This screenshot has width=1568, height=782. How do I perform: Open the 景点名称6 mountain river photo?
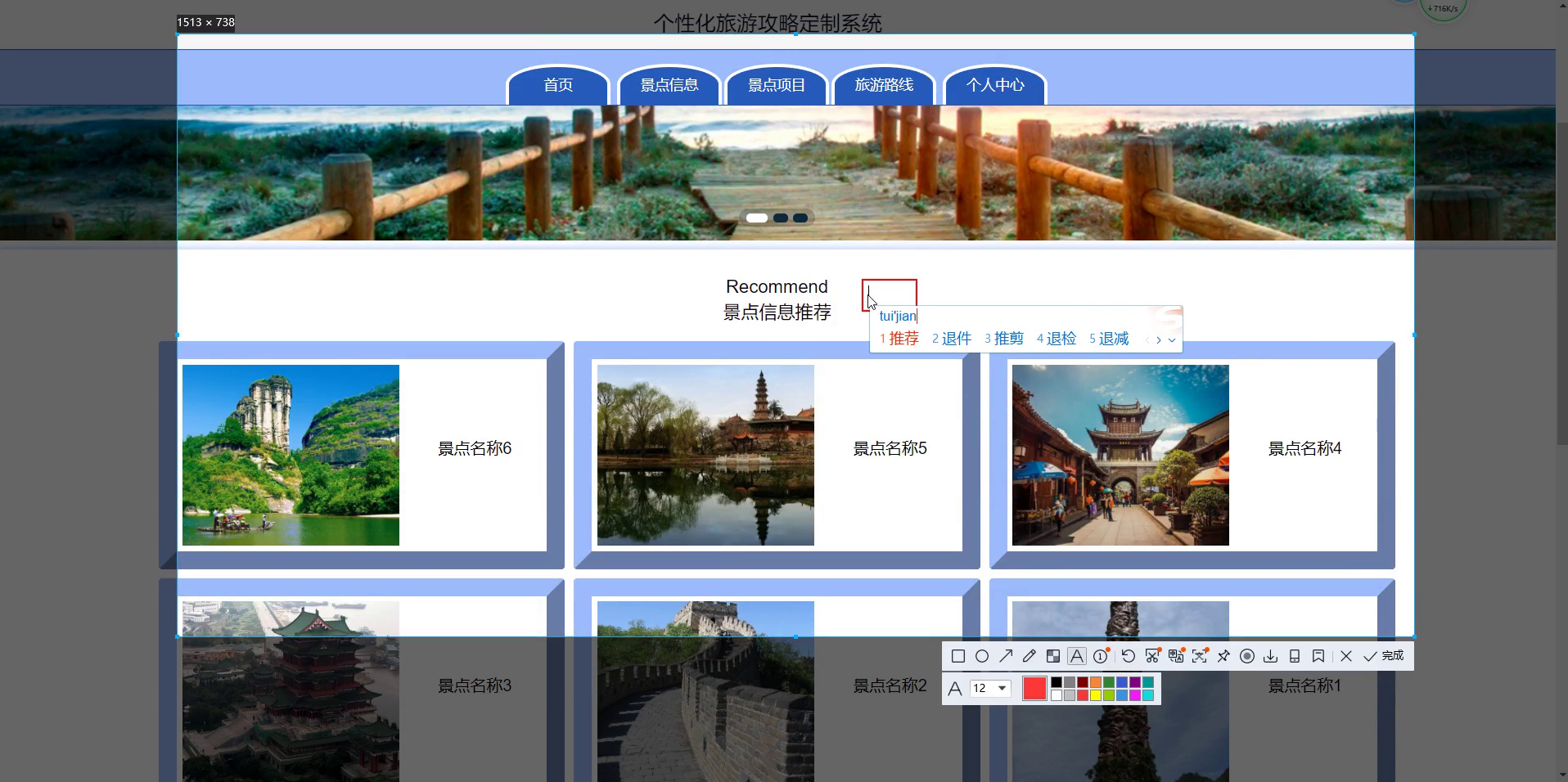point(291,455)
